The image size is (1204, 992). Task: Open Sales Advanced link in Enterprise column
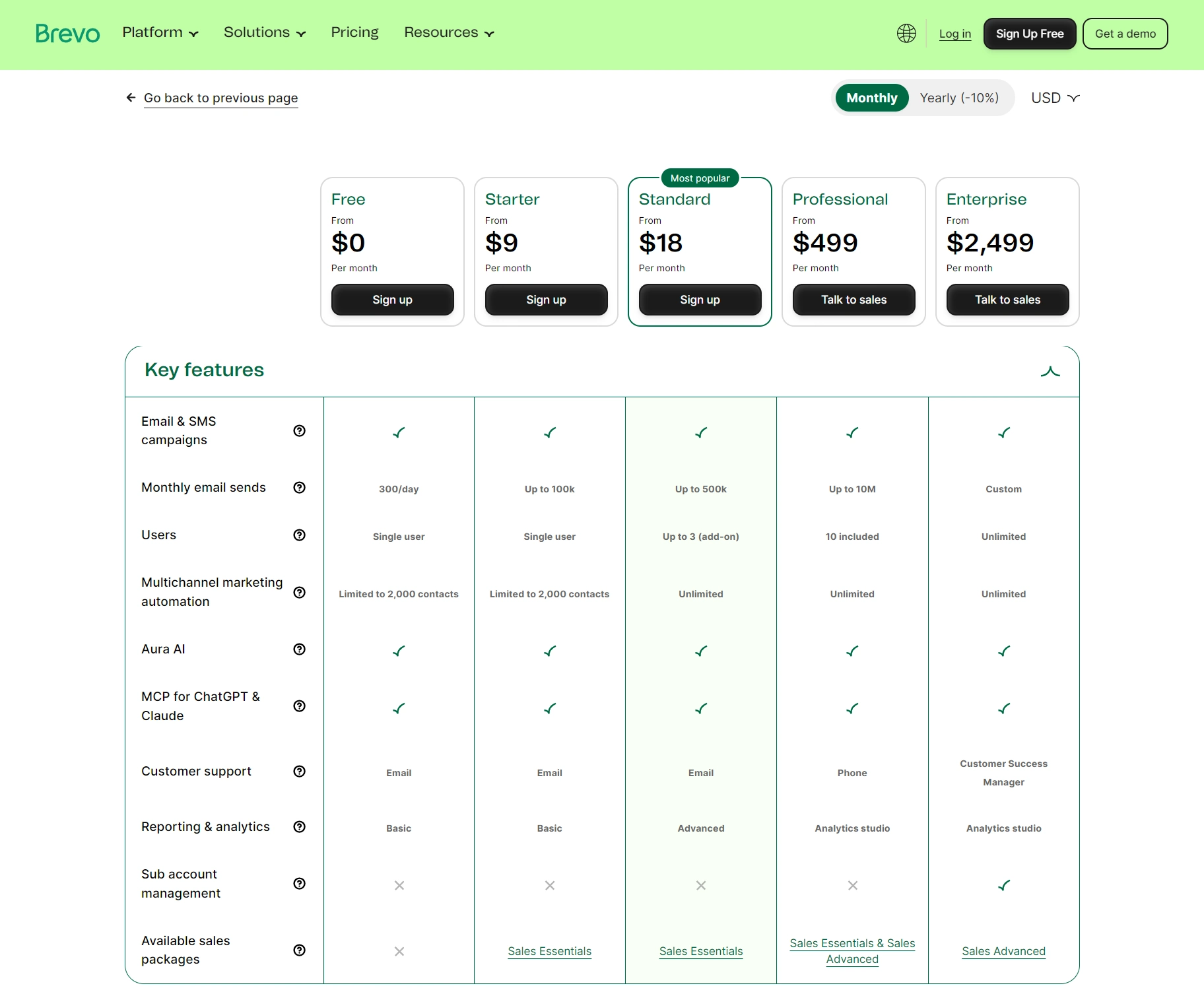1003,951
